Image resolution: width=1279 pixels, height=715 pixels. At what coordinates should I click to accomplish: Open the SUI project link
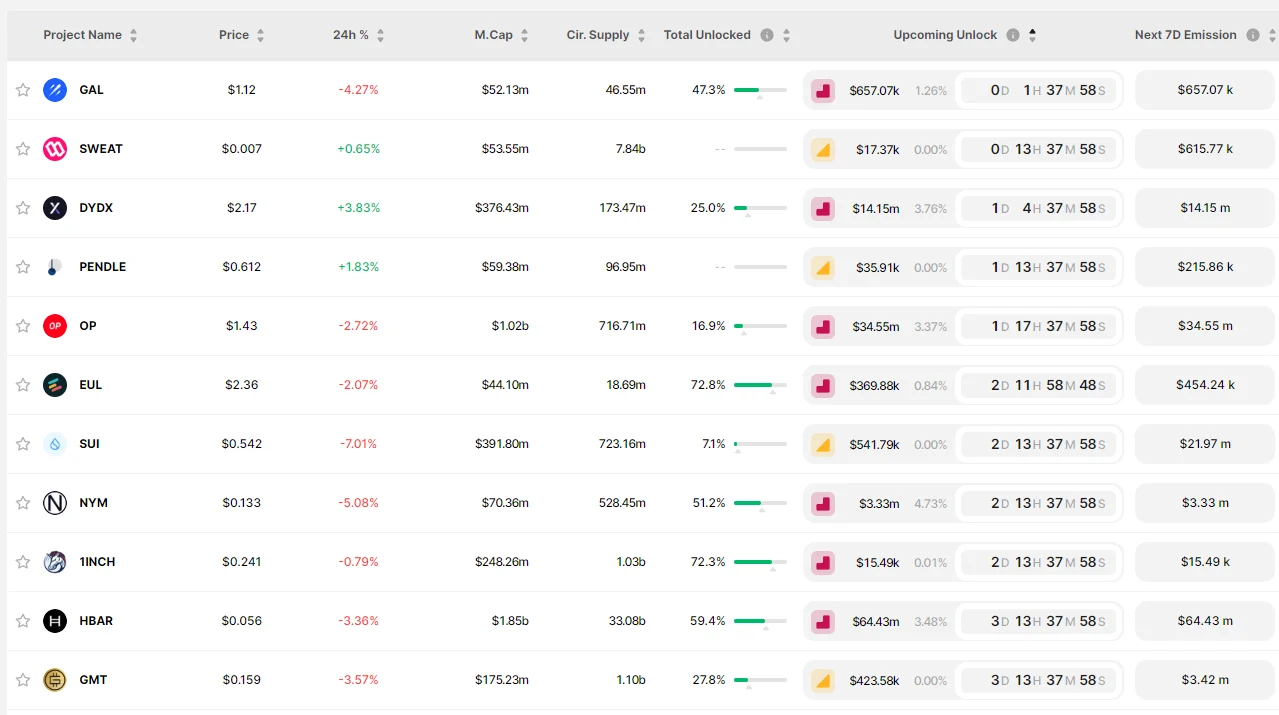tap(90, 444)
